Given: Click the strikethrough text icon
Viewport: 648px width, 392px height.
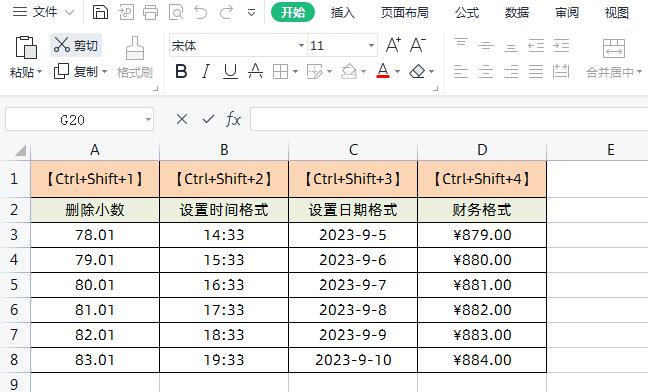Looking at the screenshot, I should pos(255,71).
